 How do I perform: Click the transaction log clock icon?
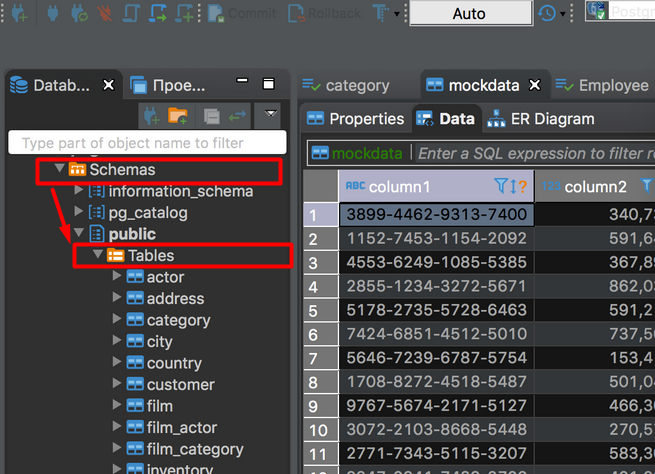[547, 13]
